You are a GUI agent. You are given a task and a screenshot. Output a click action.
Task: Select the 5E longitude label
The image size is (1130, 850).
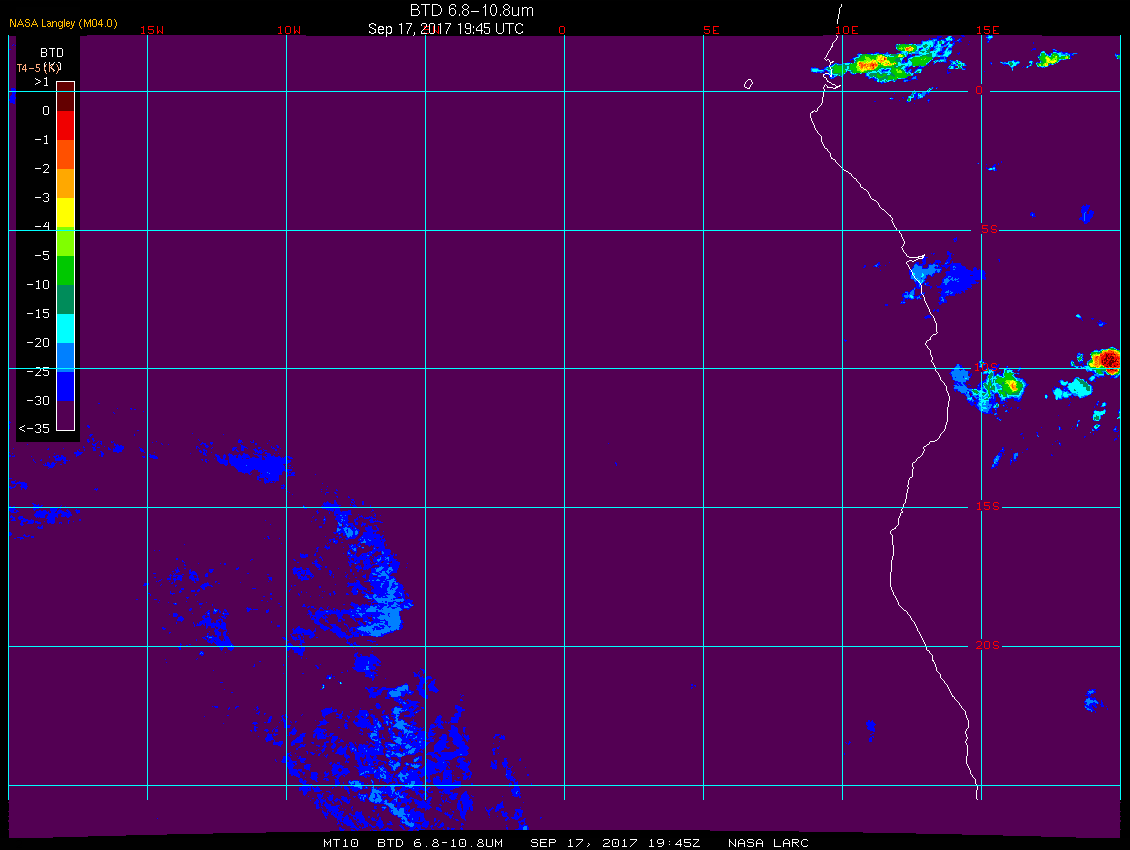711,30
